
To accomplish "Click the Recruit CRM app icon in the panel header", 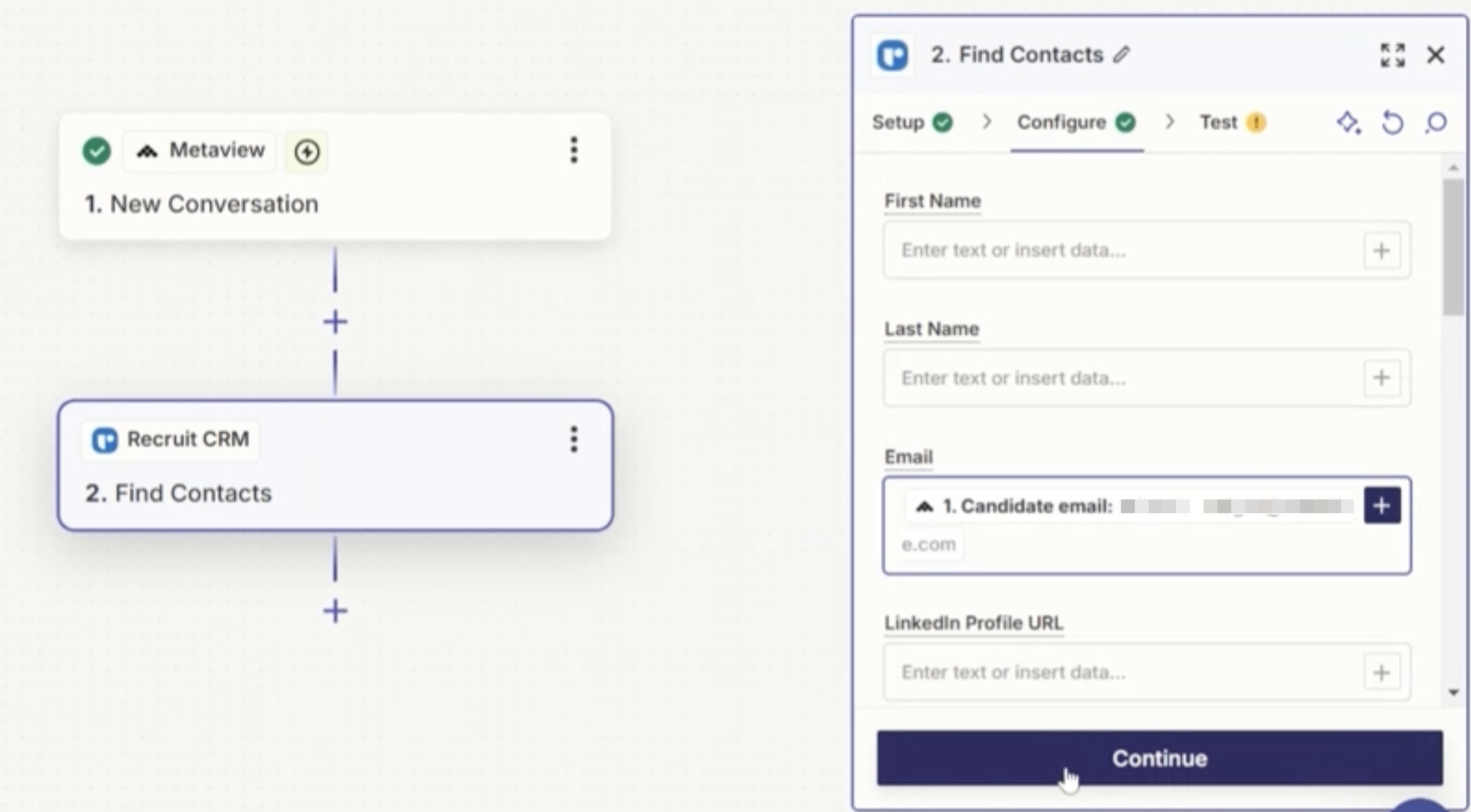I will (892, 55).
